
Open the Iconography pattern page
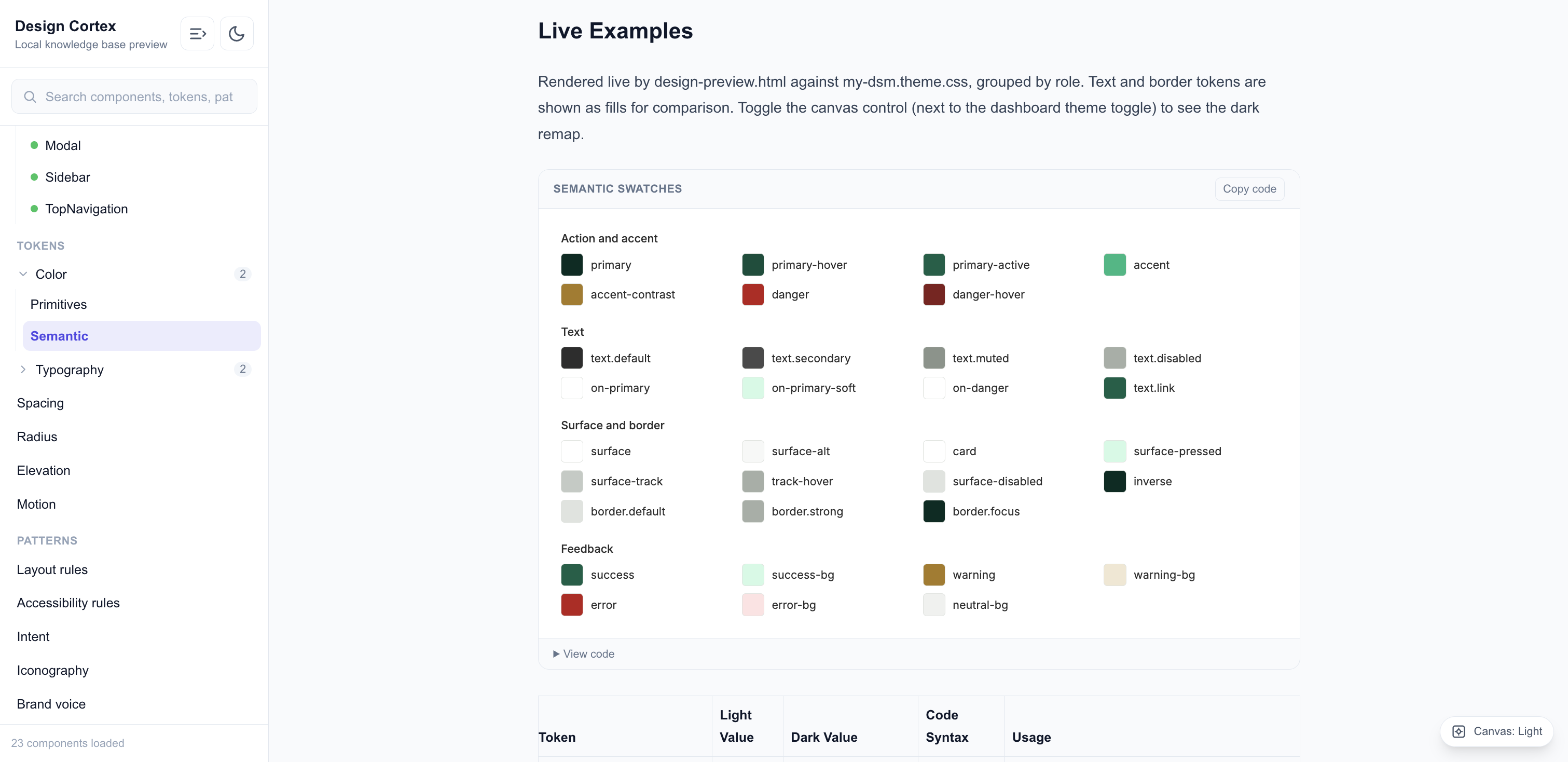point(53,671)
